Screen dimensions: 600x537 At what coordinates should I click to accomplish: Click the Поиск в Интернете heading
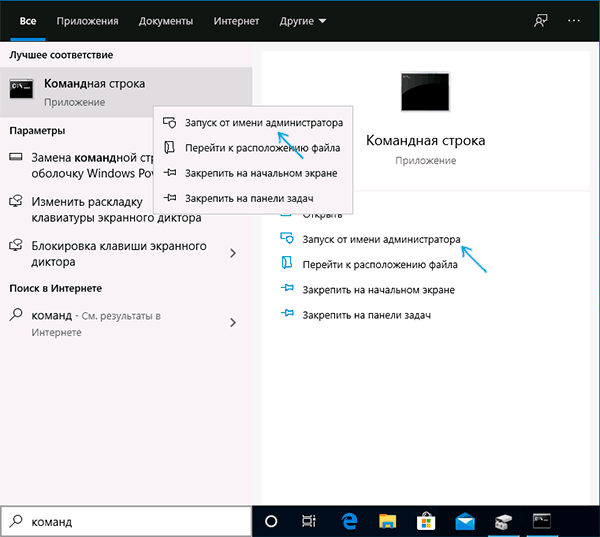click(x=55, y=288)
